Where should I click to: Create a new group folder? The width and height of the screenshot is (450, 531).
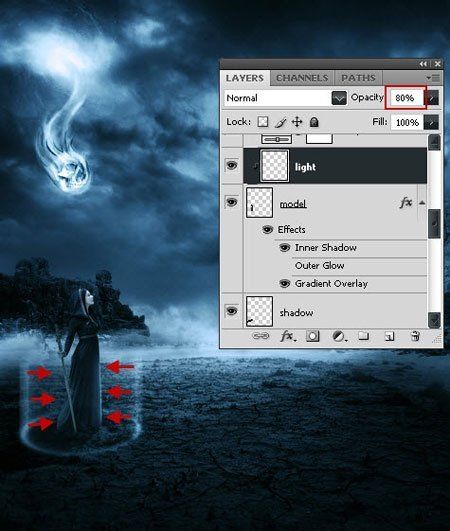(364, 336)
